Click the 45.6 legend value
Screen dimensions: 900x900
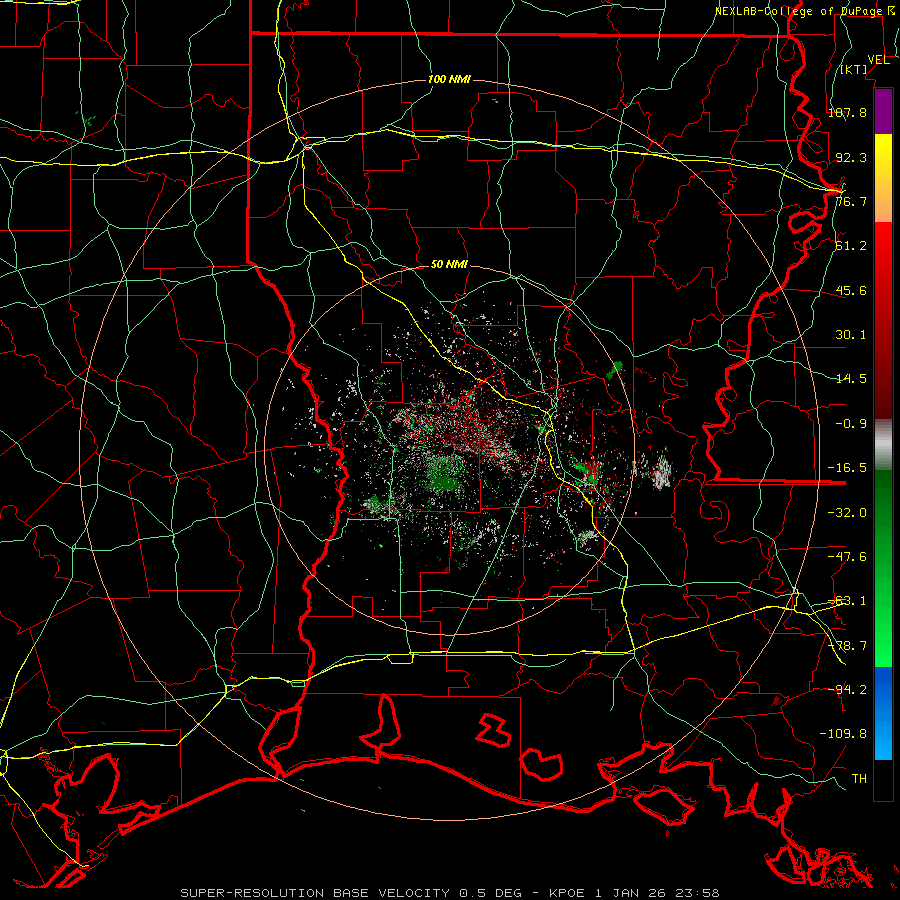(x=851, y=290)
